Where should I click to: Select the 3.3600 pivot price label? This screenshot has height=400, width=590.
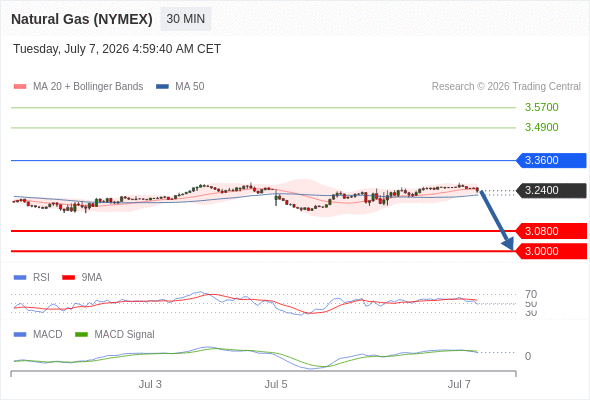(552, 160)
